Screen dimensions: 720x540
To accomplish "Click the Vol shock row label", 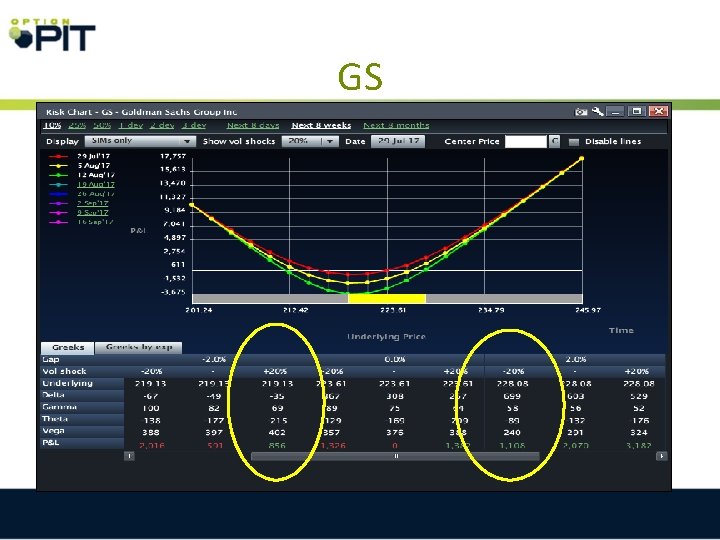I will click(x=64, y=371).
